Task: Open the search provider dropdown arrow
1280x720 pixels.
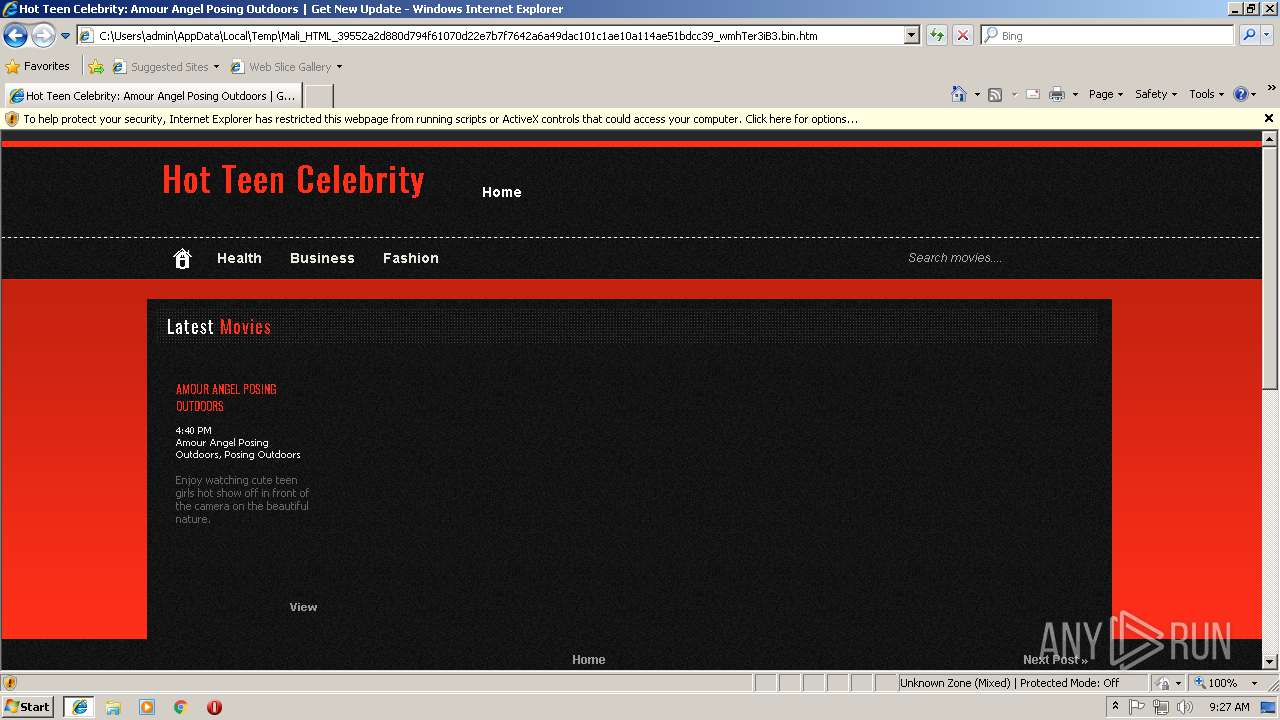Action: [x=1267, y=36]
